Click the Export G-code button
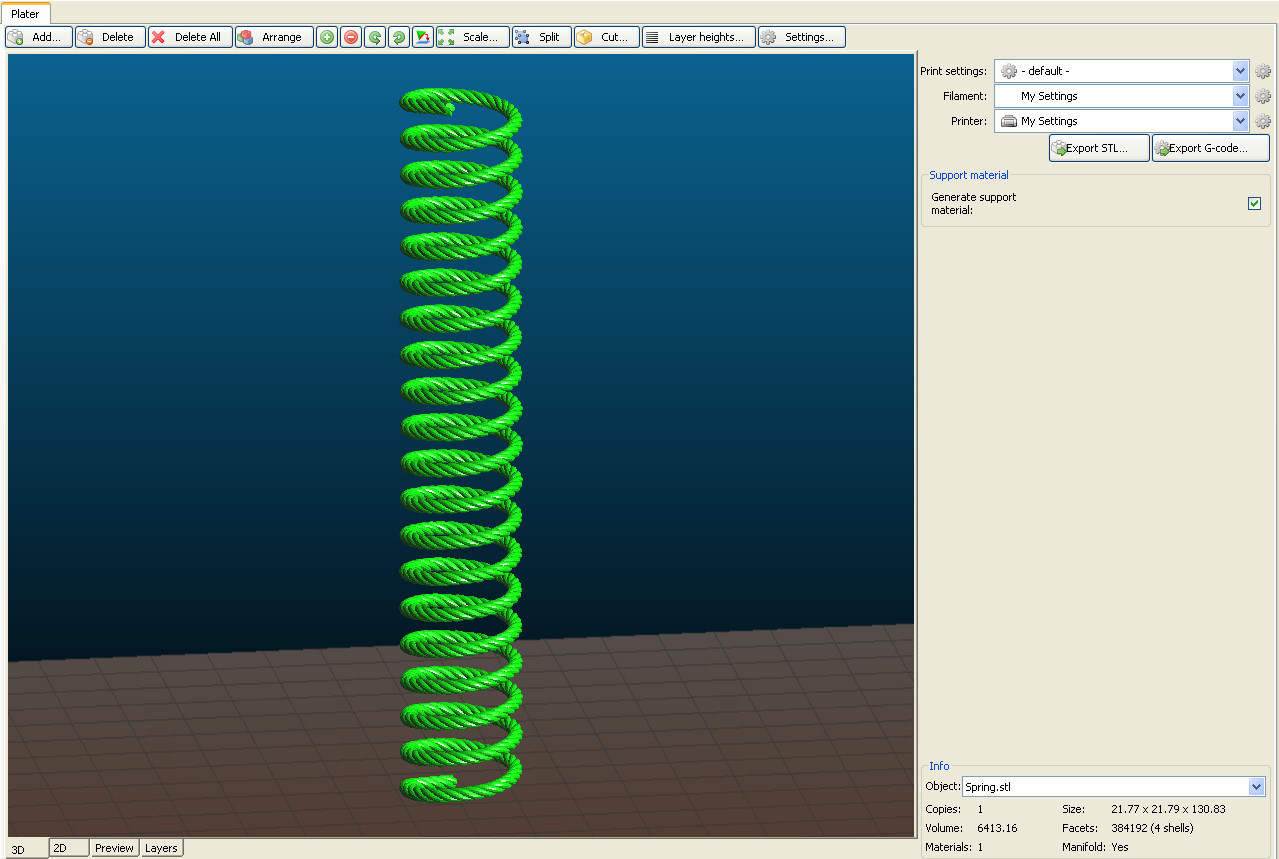Viewport: 1279px width, 859px height. (1210, 147)
